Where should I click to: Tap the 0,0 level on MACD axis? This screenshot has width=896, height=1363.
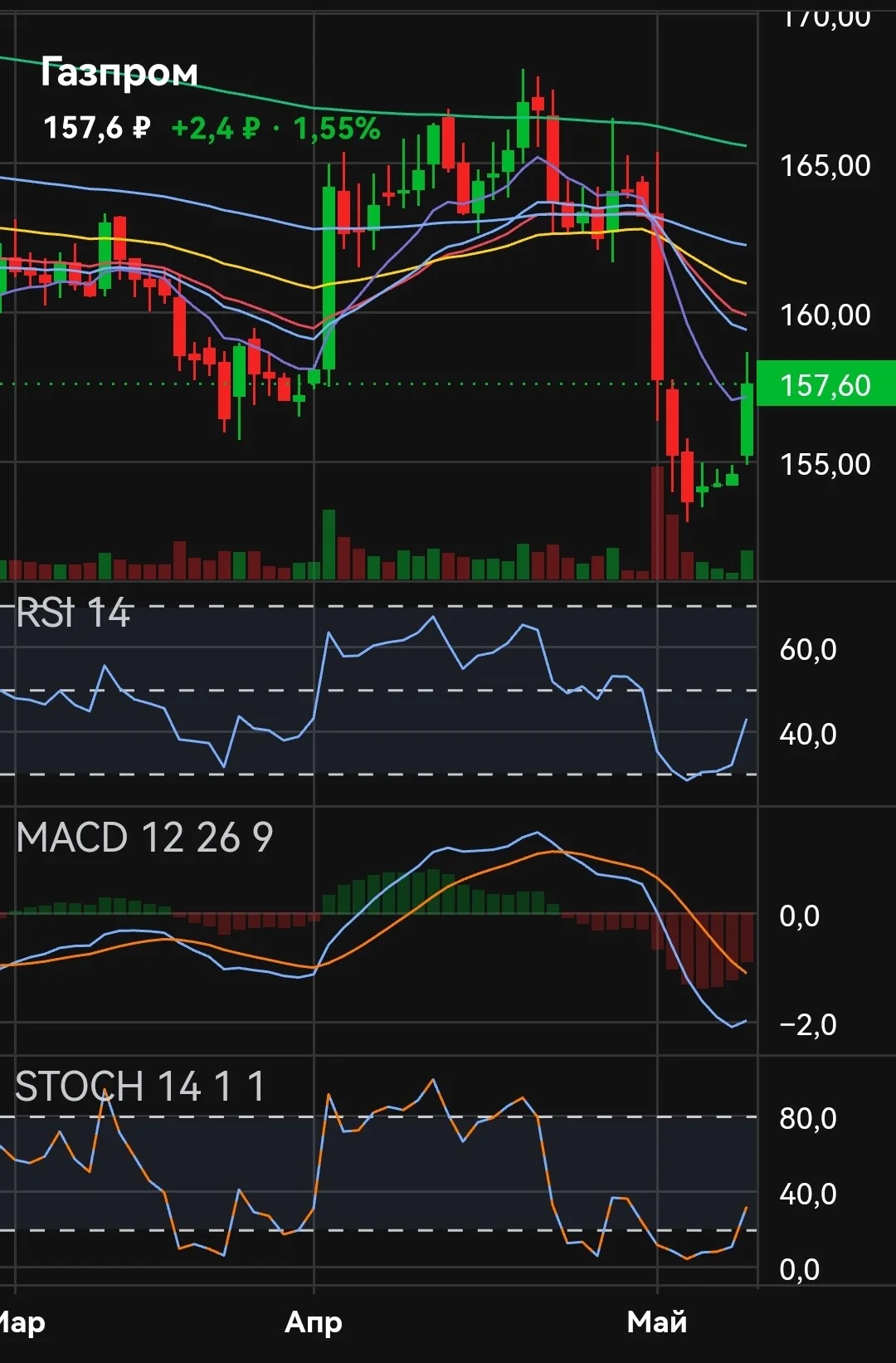point(800,916)
